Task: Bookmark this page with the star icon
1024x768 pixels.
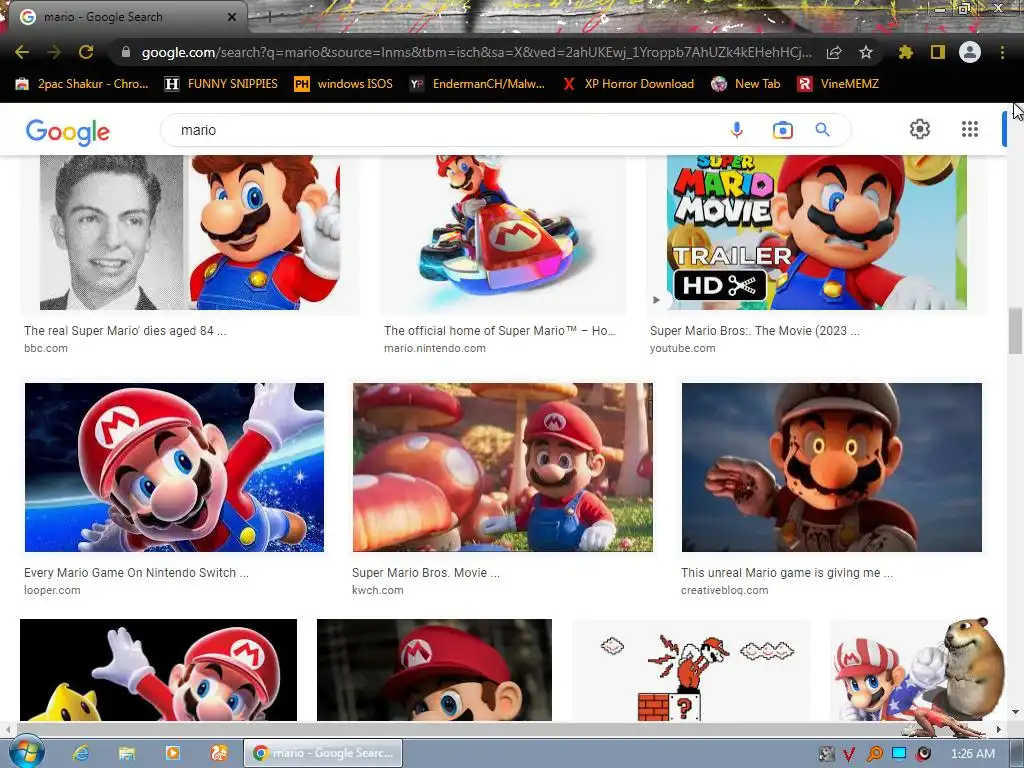Action: (866, 52)
